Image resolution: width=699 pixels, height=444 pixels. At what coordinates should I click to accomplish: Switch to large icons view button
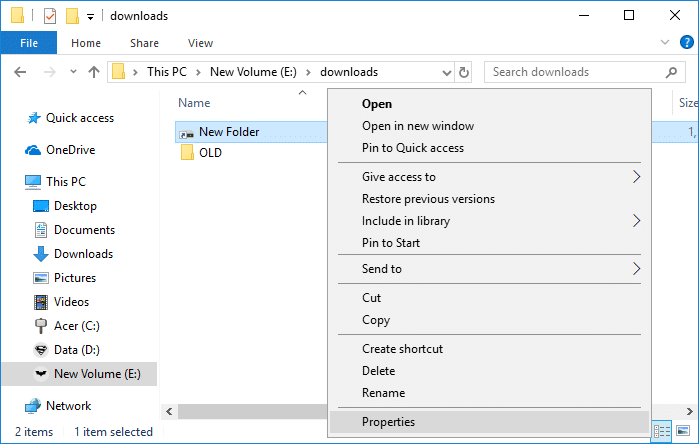[x=685, y=432]
